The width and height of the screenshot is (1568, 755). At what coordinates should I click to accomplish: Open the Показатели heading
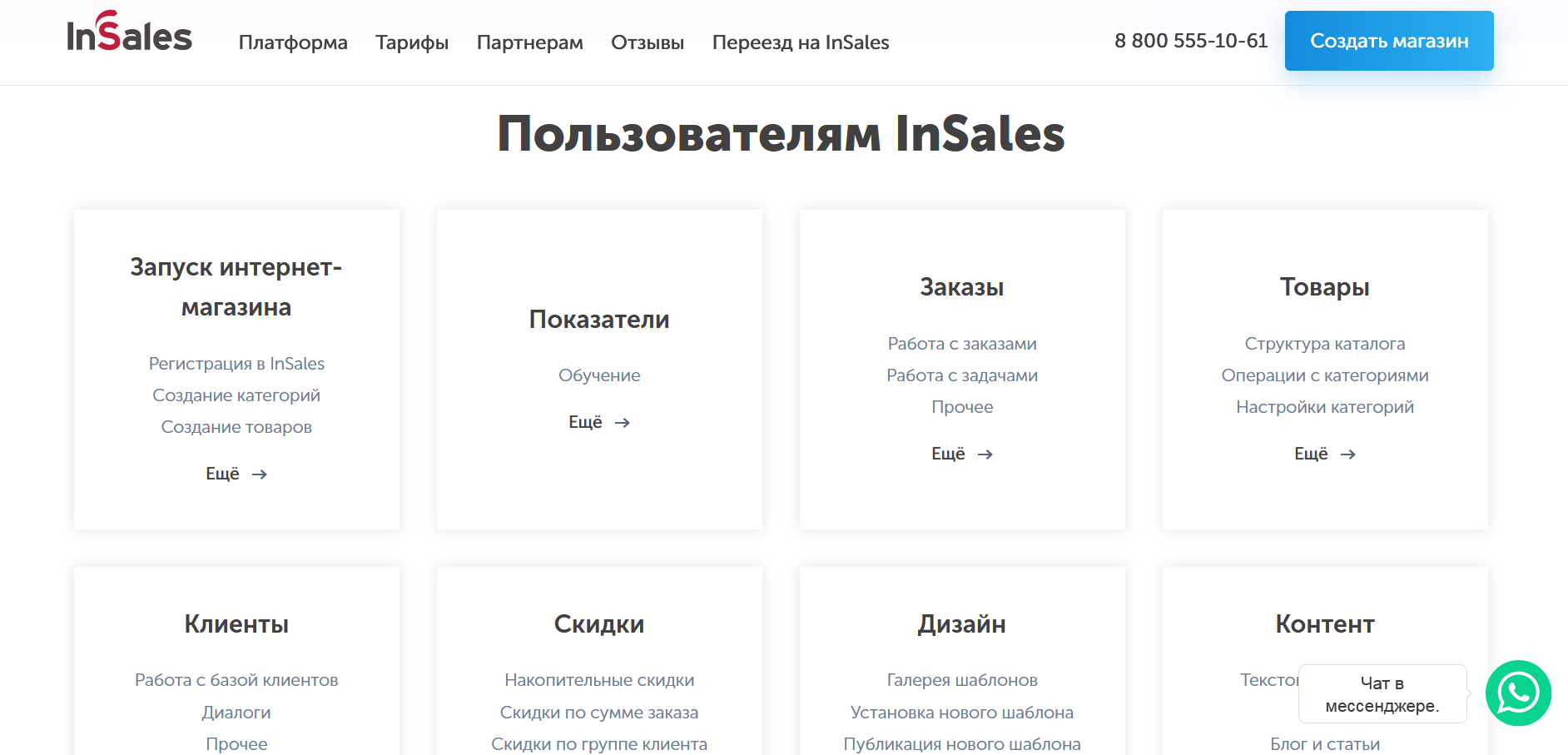click(x=599, y=320)
